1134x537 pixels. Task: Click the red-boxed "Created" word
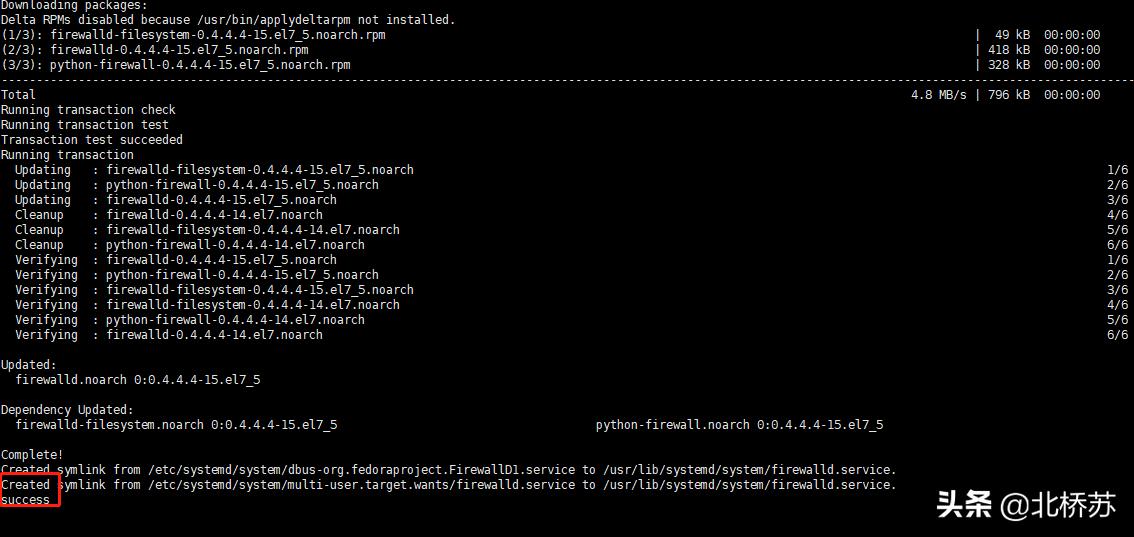[x=26, y=485]
